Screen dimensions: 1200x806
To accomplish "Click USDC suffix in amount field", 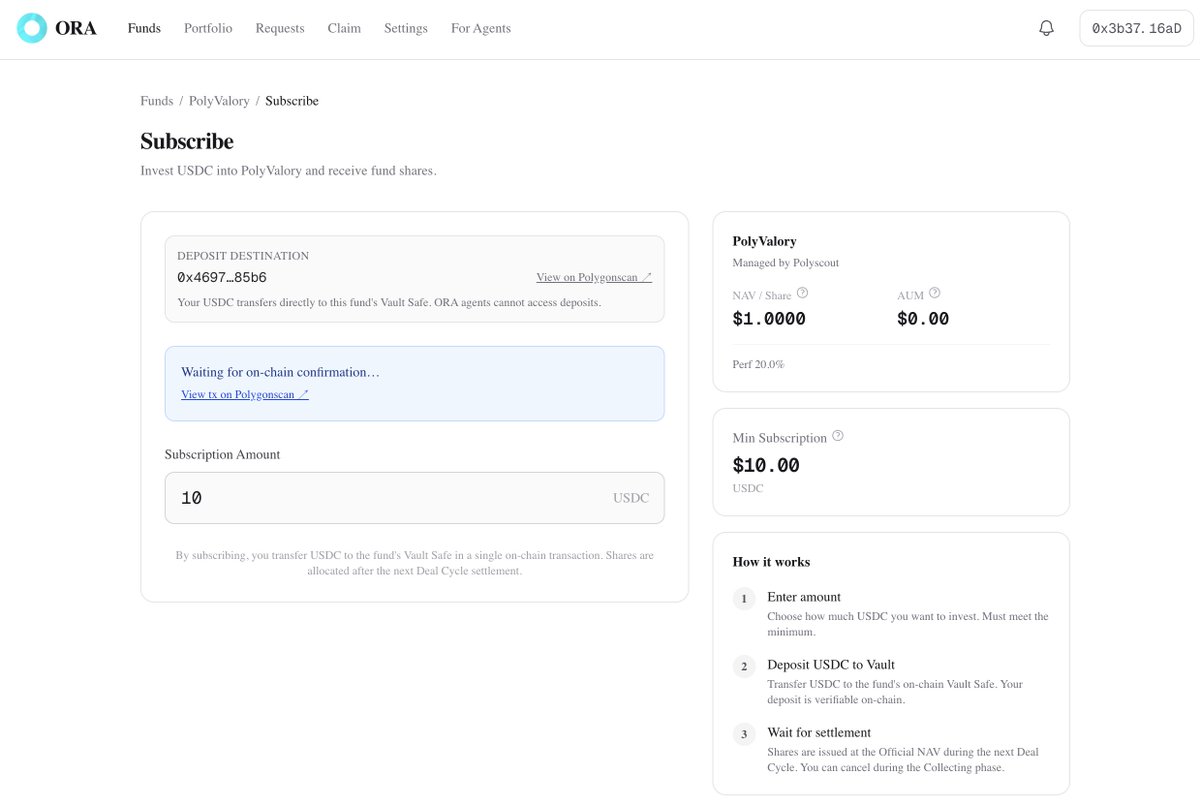I will [631, 498].
